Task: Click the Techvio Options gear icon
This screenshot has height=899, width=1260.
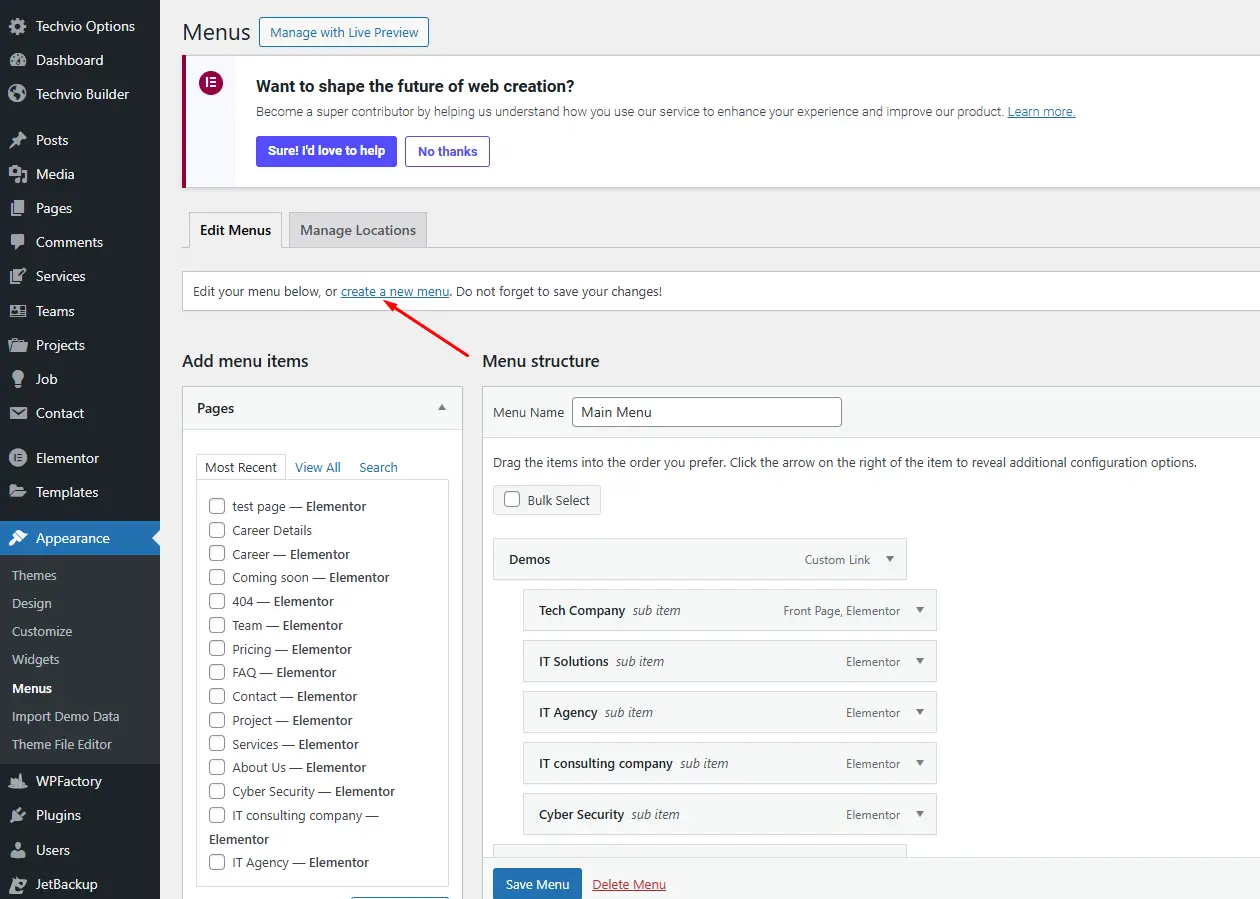Action: [17, 26]
